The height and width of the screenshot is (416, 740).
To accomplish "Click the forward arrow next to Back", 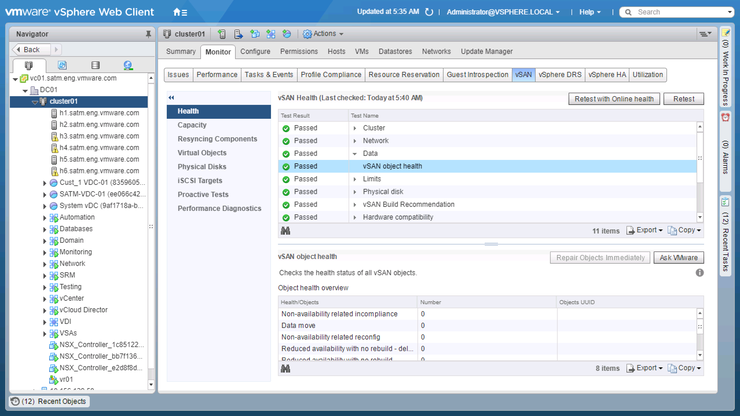I will point(56,49).
